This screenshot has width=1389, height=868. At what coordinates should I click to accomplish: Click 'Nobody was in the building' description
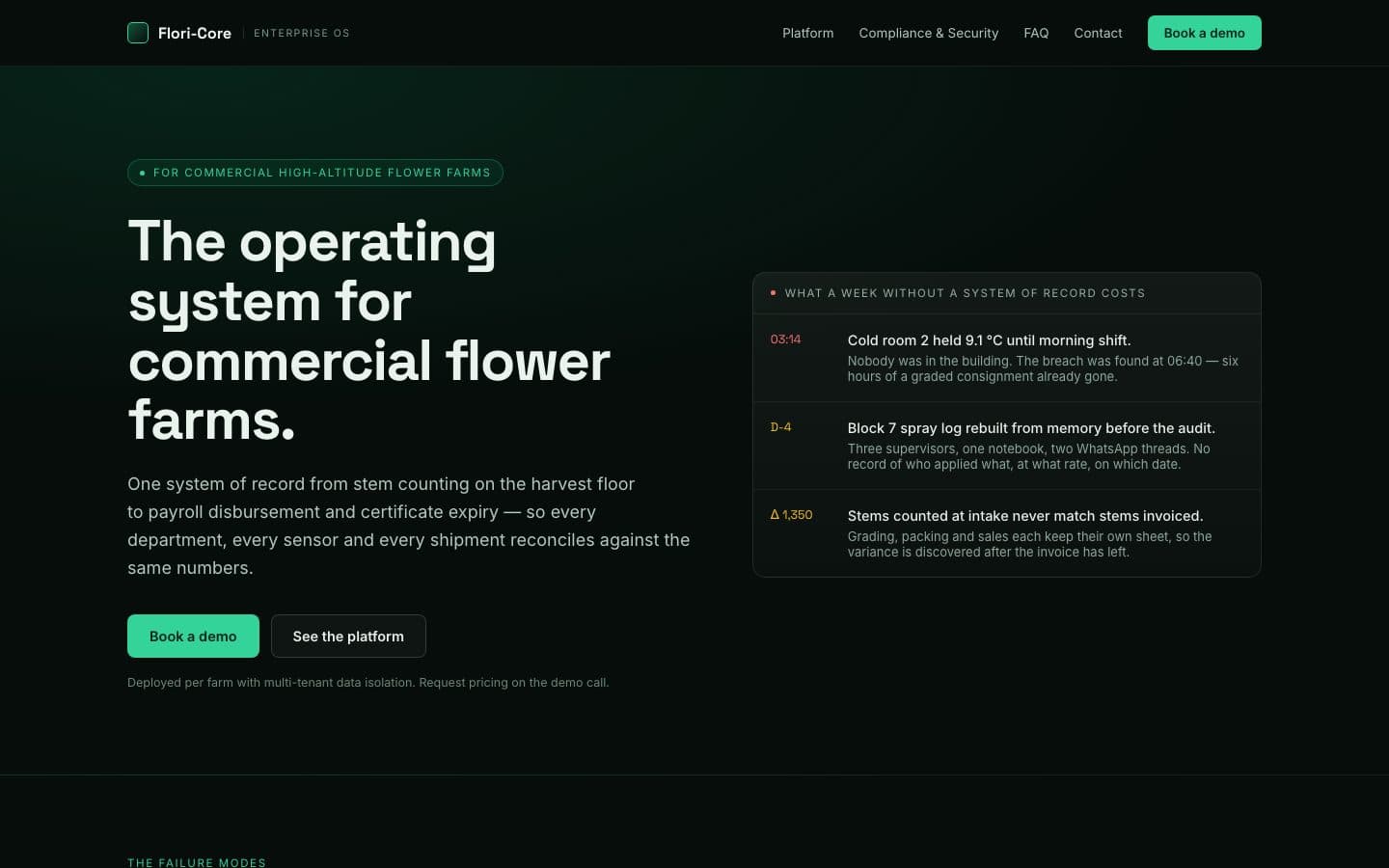pyautogui.click(x=1043, y=368)
